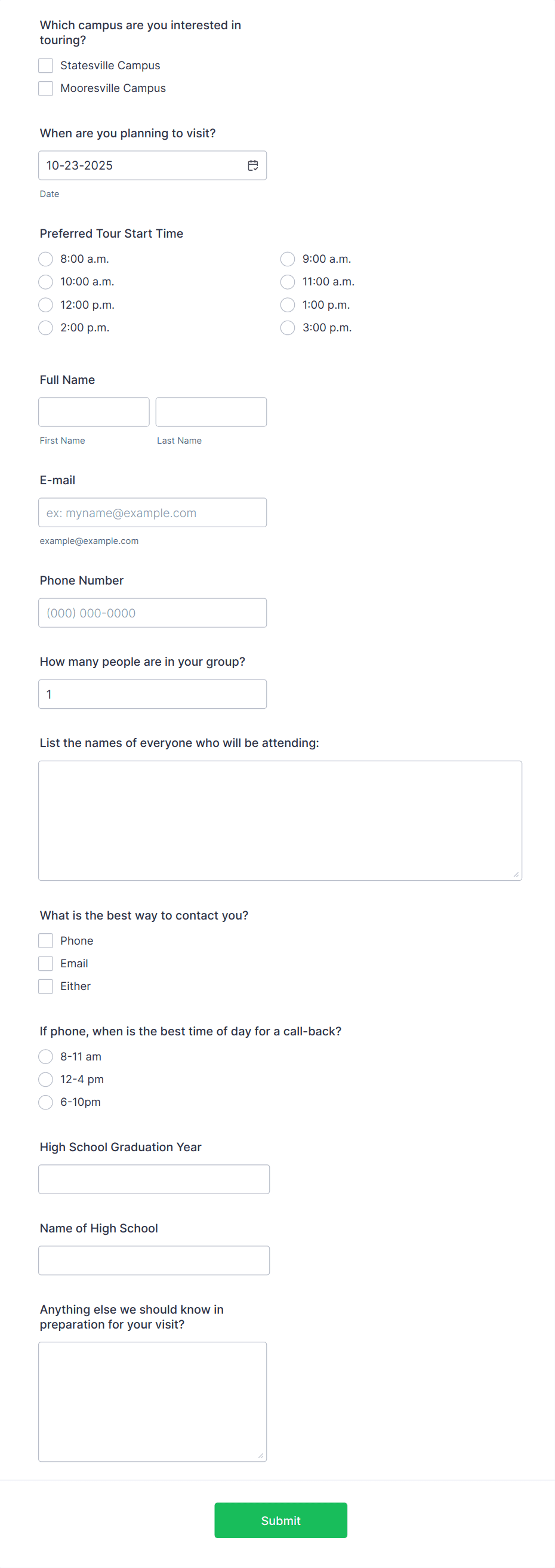Click the Phone Number field
Screen dimensions: 555x1568
[152, 613]
